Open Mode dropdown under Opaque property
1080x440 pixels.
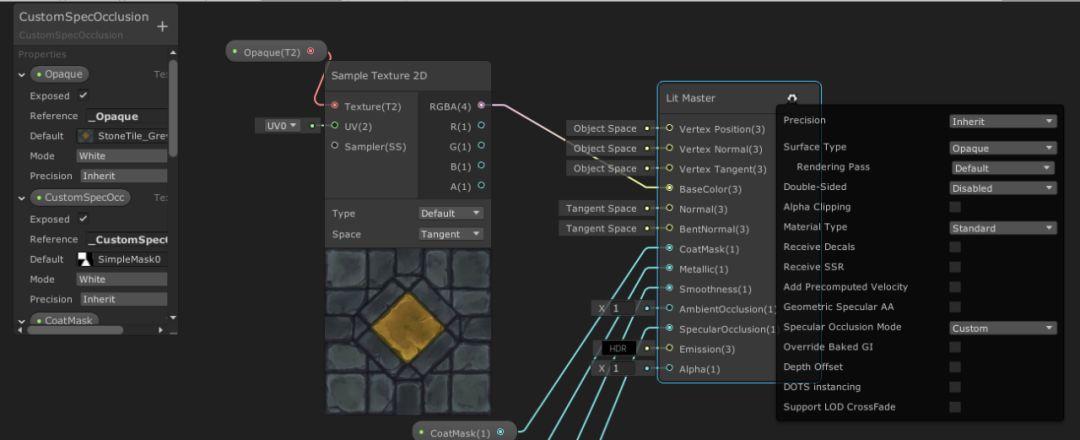pyautogui.click(x=121, y=156)
